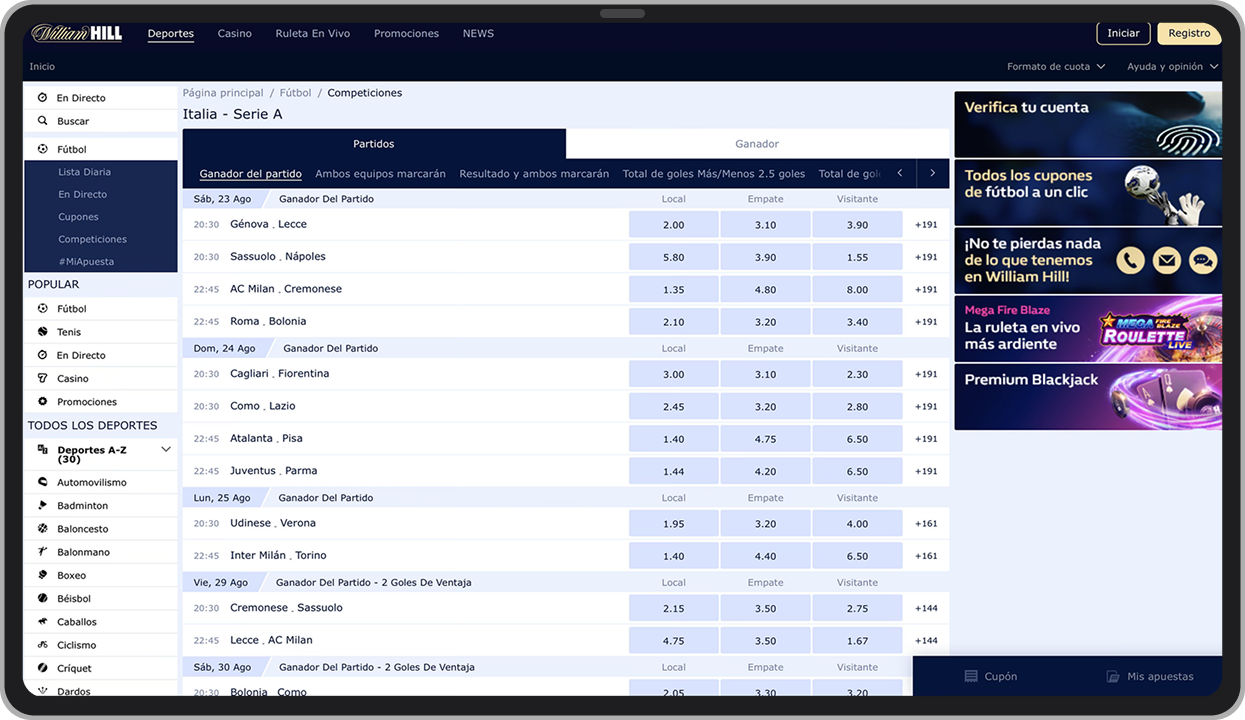The height and width of the screenshot is (720, 1245).
Task: Switch to the Ganador tab
Action: click(x=757, y=144)
